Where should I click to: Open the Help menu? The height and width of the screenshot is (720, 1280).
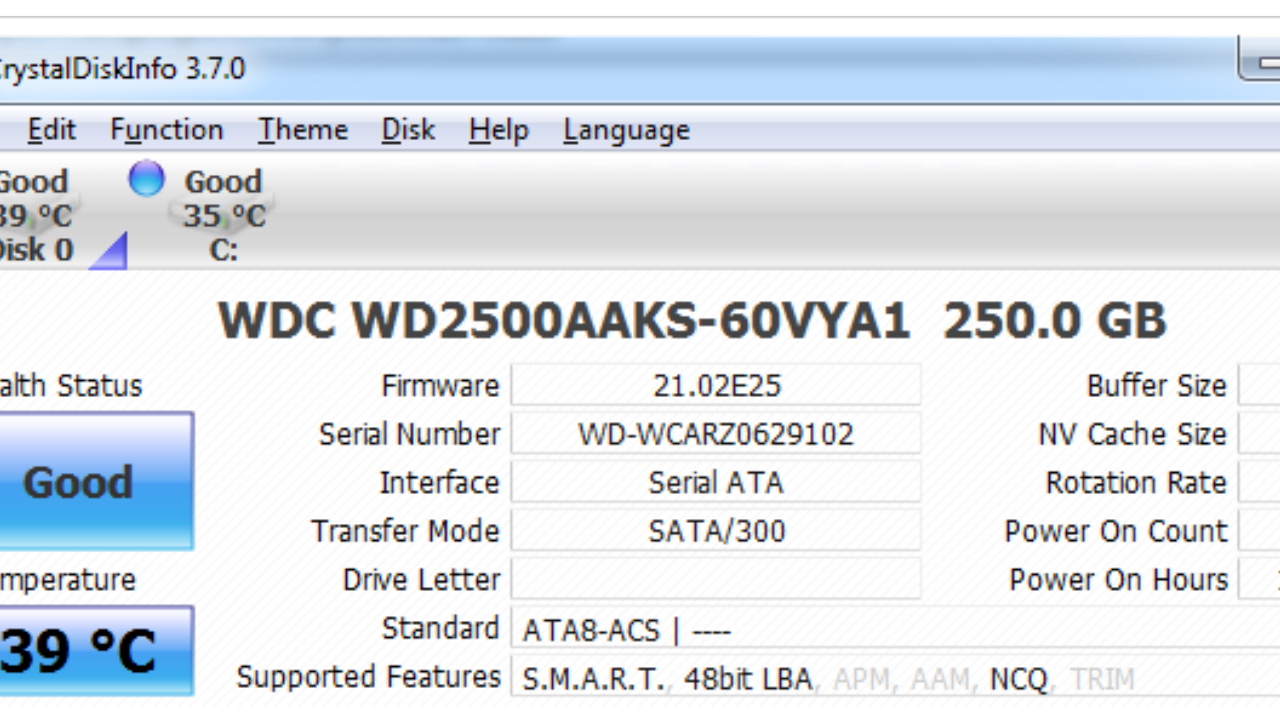click(x=498, y=130)
